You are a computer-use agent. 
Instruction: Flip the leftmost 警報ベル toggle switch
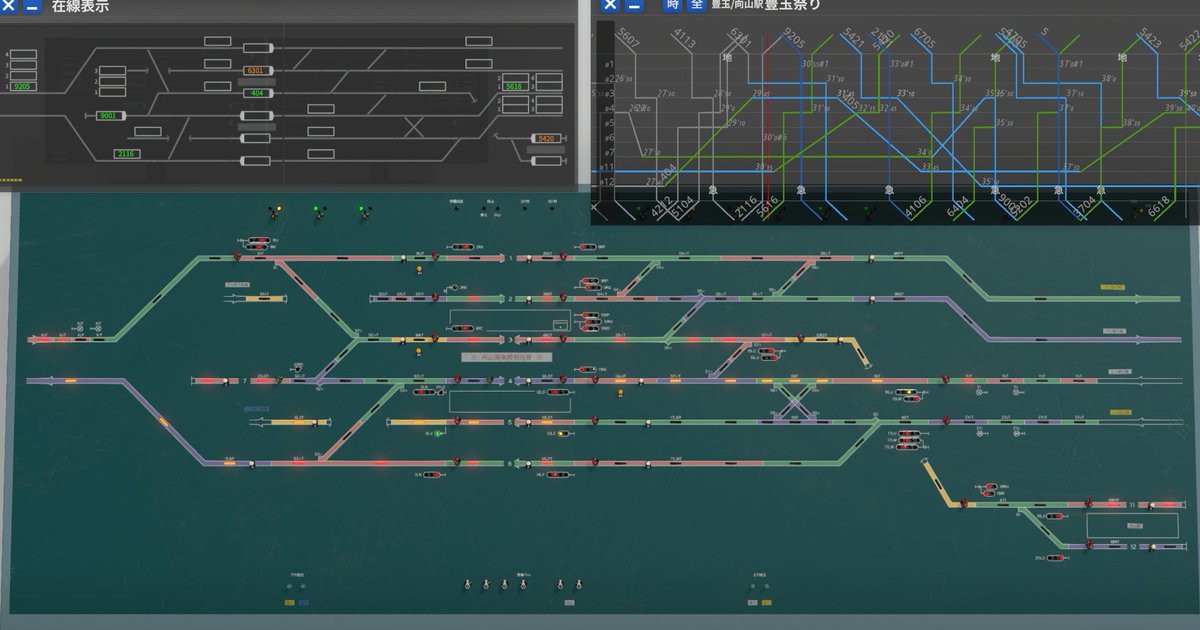coord(467,585)
